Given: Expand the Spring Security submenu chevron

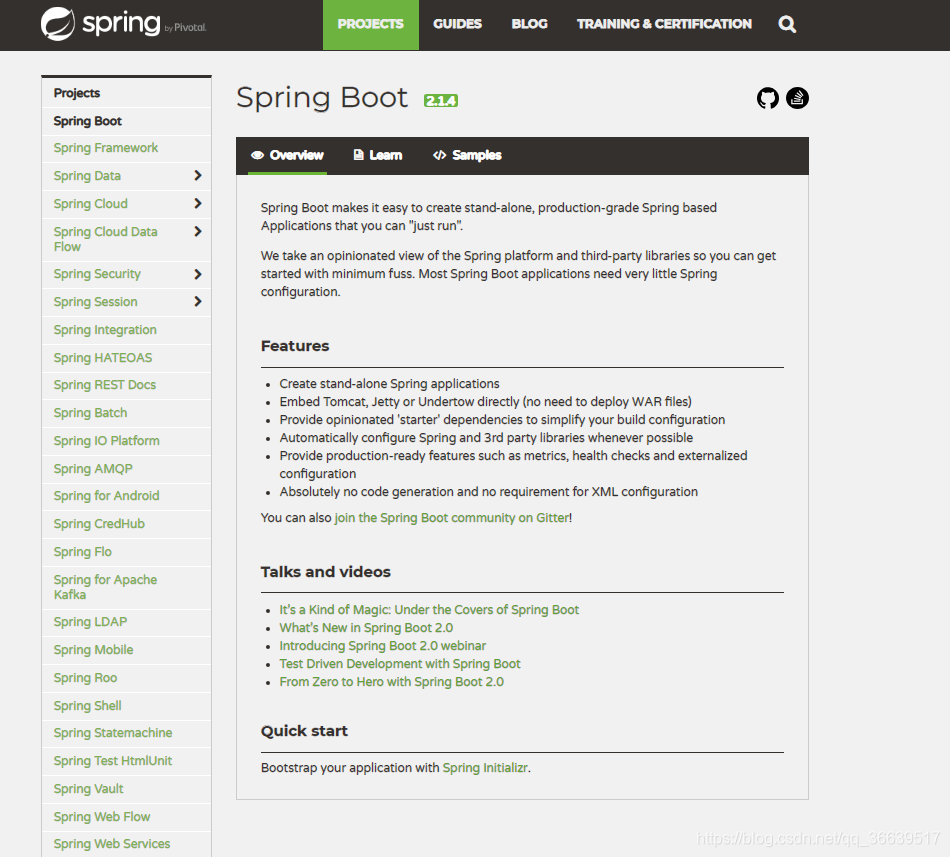Looking at the screenshot, I should pyautogui.click(x=198, y=274).
